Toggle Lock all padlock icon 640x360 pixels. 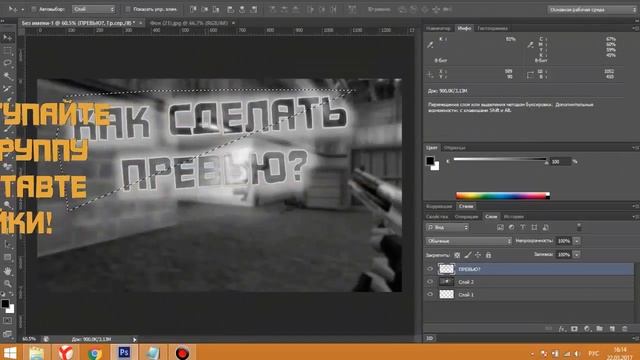click(x=489, y=255)
